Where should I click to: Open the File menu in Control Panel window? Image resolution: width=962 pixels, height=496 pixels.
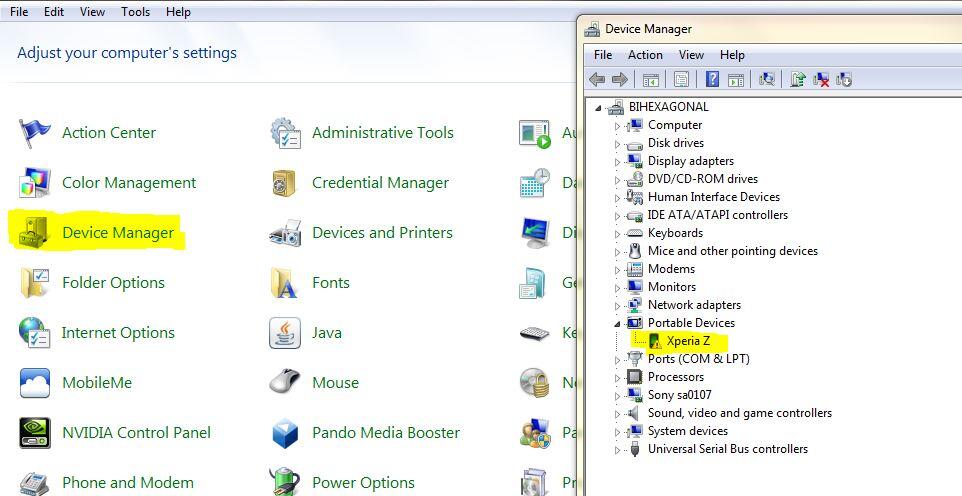(x=19, y=12)
